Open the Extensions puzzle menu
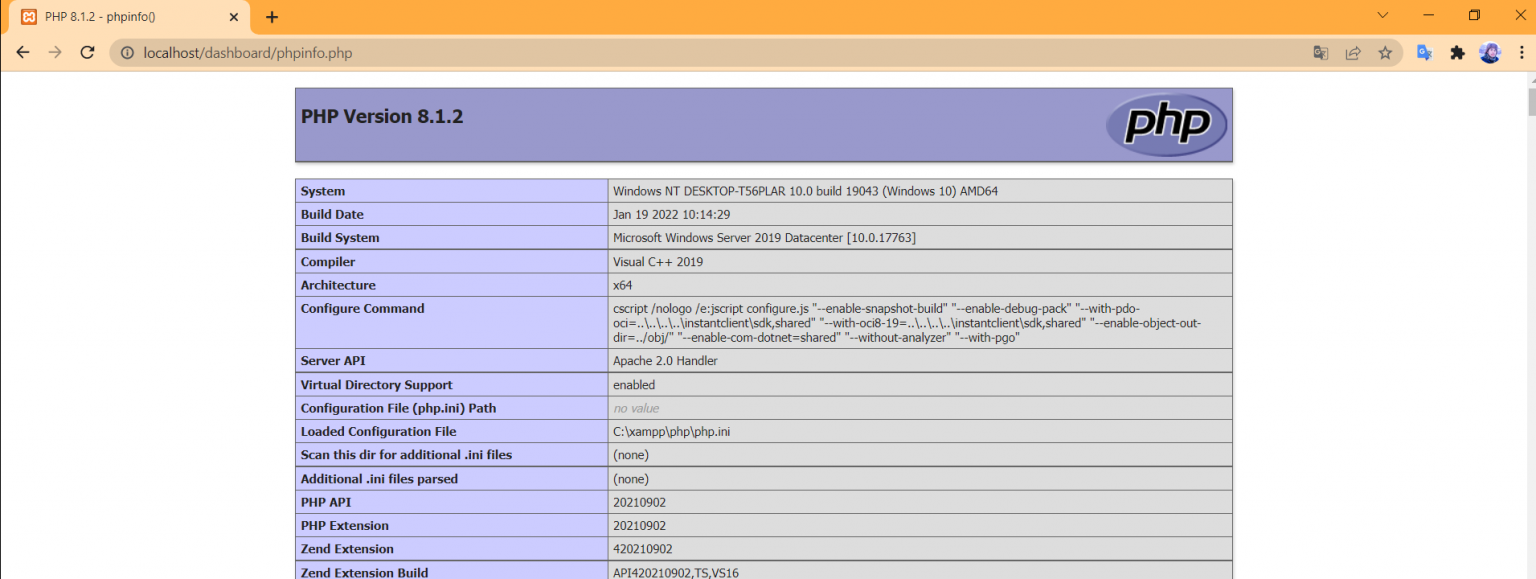1536x579 pixels. pos(1457,53)
